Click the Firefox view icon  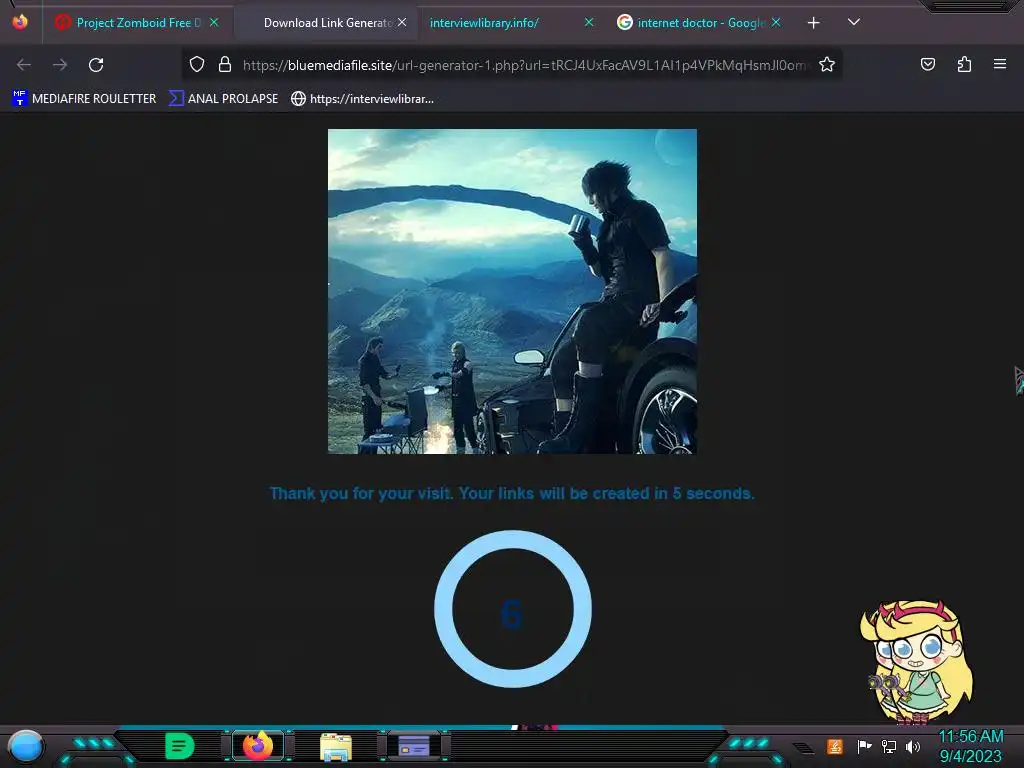click(20, 22)
